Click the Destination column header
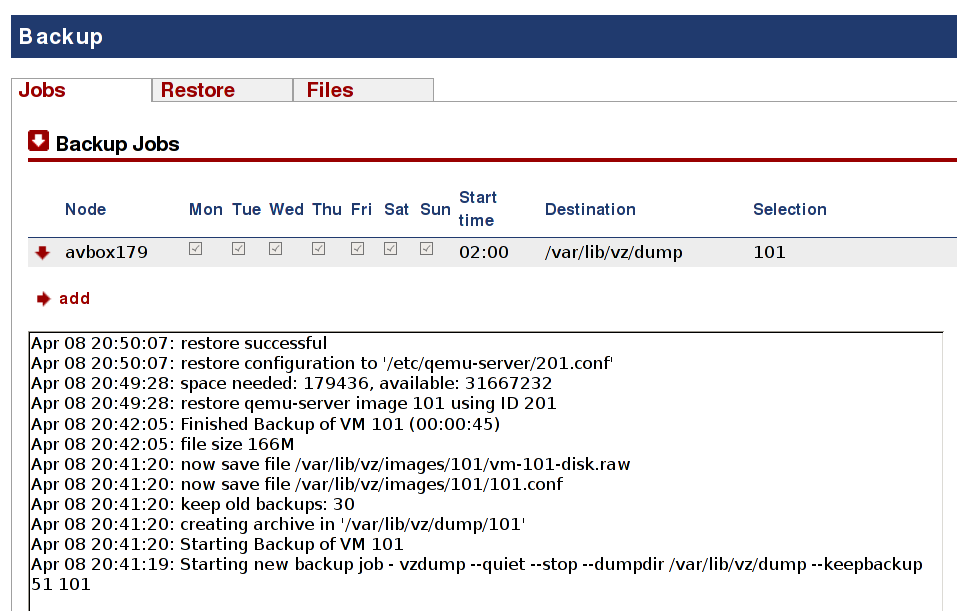This screenshot has height=611, width=957. [x=590, y=209]
